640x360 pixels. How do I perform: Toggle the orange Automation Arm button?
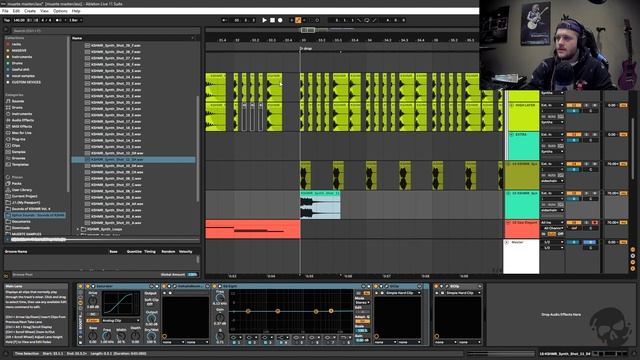point(298,20)
